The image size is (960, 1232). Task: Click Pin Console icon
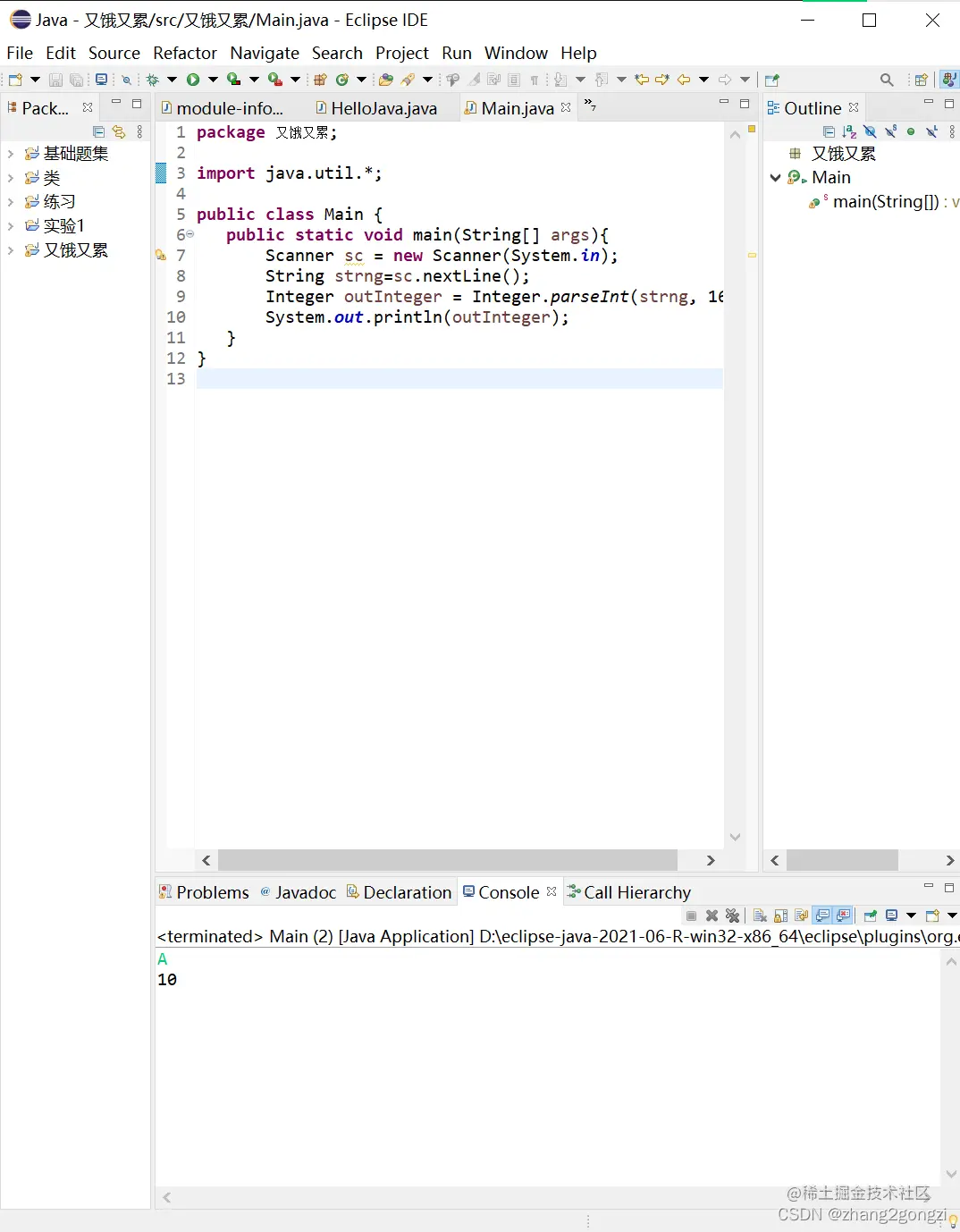click(x=870, y=916)
